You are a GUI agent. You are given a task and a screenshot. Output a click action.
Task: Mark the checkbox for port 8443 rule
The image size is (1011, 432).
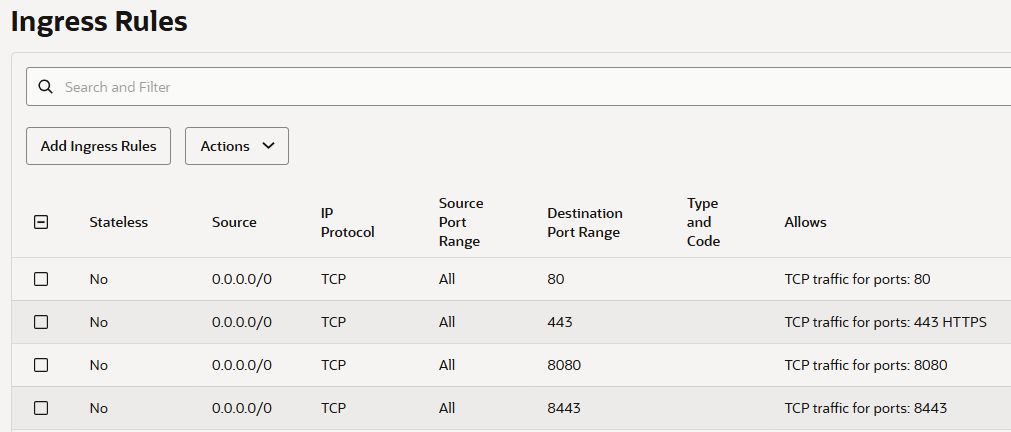[41, 408]
